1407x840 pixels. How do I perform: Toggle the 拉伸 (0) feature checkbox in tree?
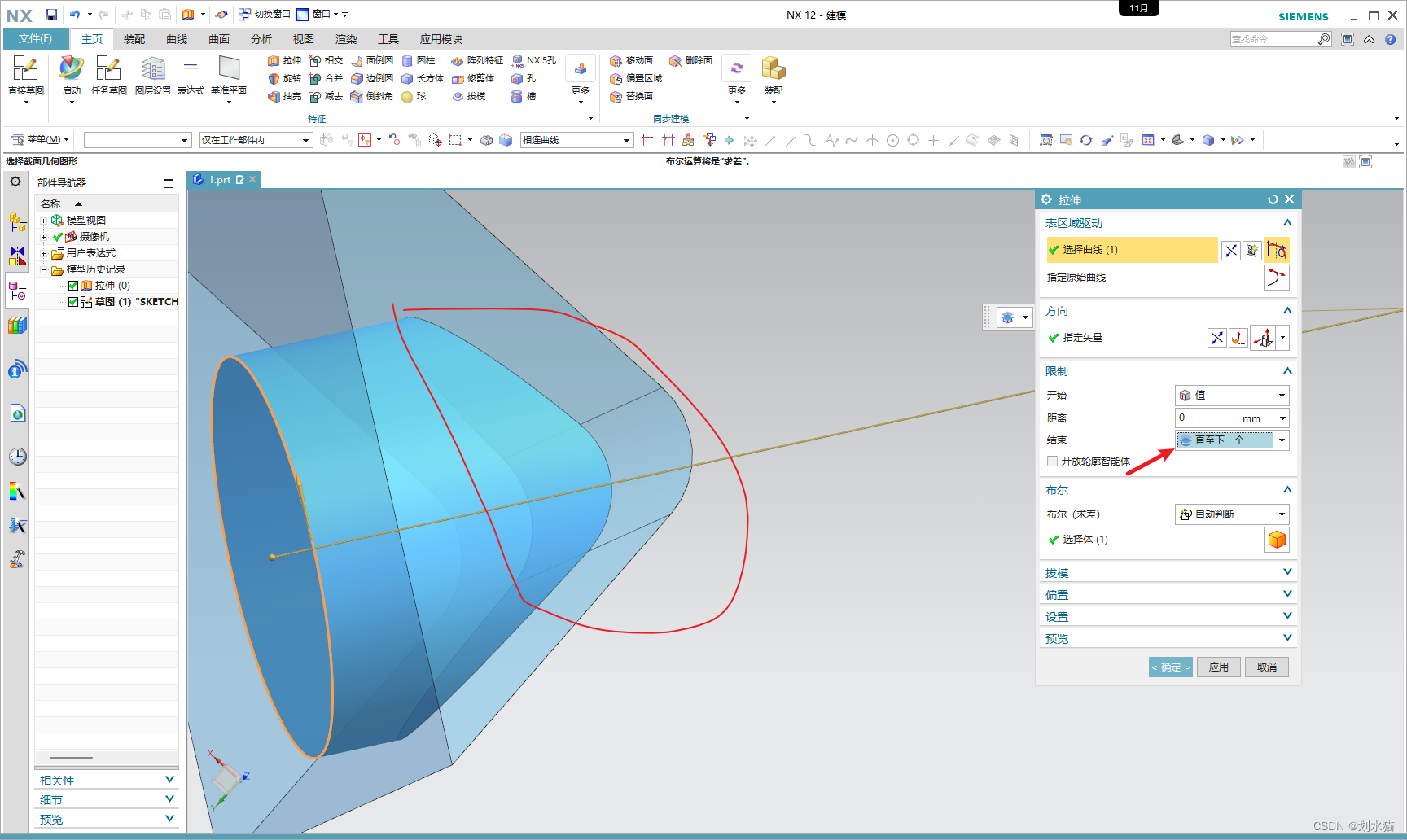73,286
